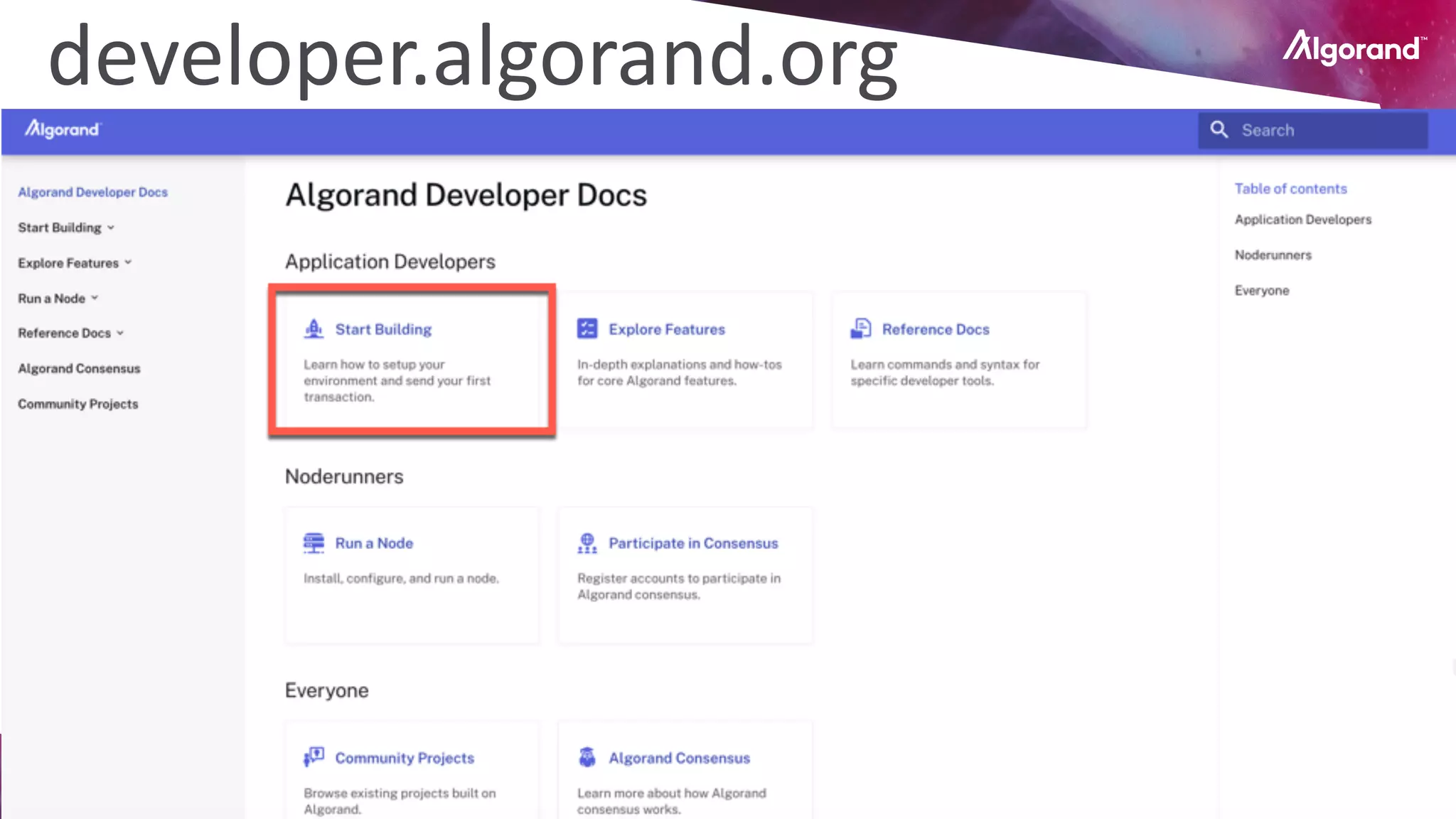Image resolution: width=1456 pixels, height=819 pixels.
Task: Jump to Everyone in table of contents
Action: (1262, 291)
